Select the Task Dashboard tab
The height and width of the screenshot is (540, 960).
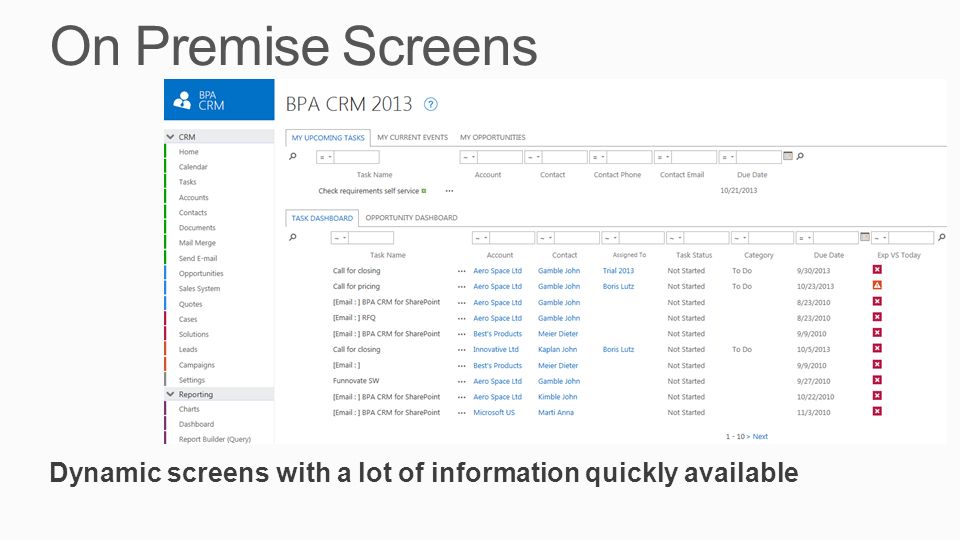[322, 218]
